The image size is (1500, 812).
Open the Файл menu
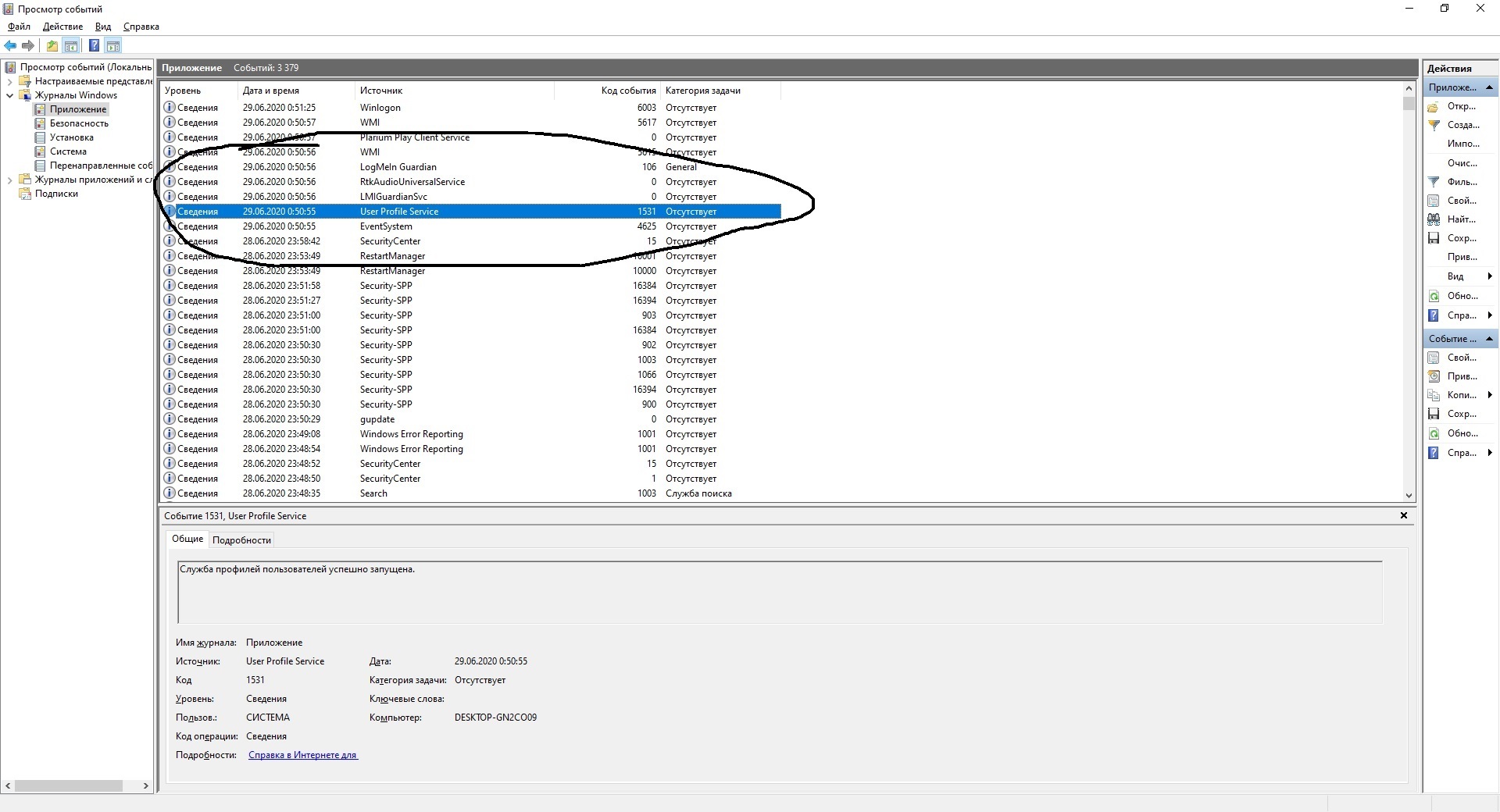click(x=20, y=27)
